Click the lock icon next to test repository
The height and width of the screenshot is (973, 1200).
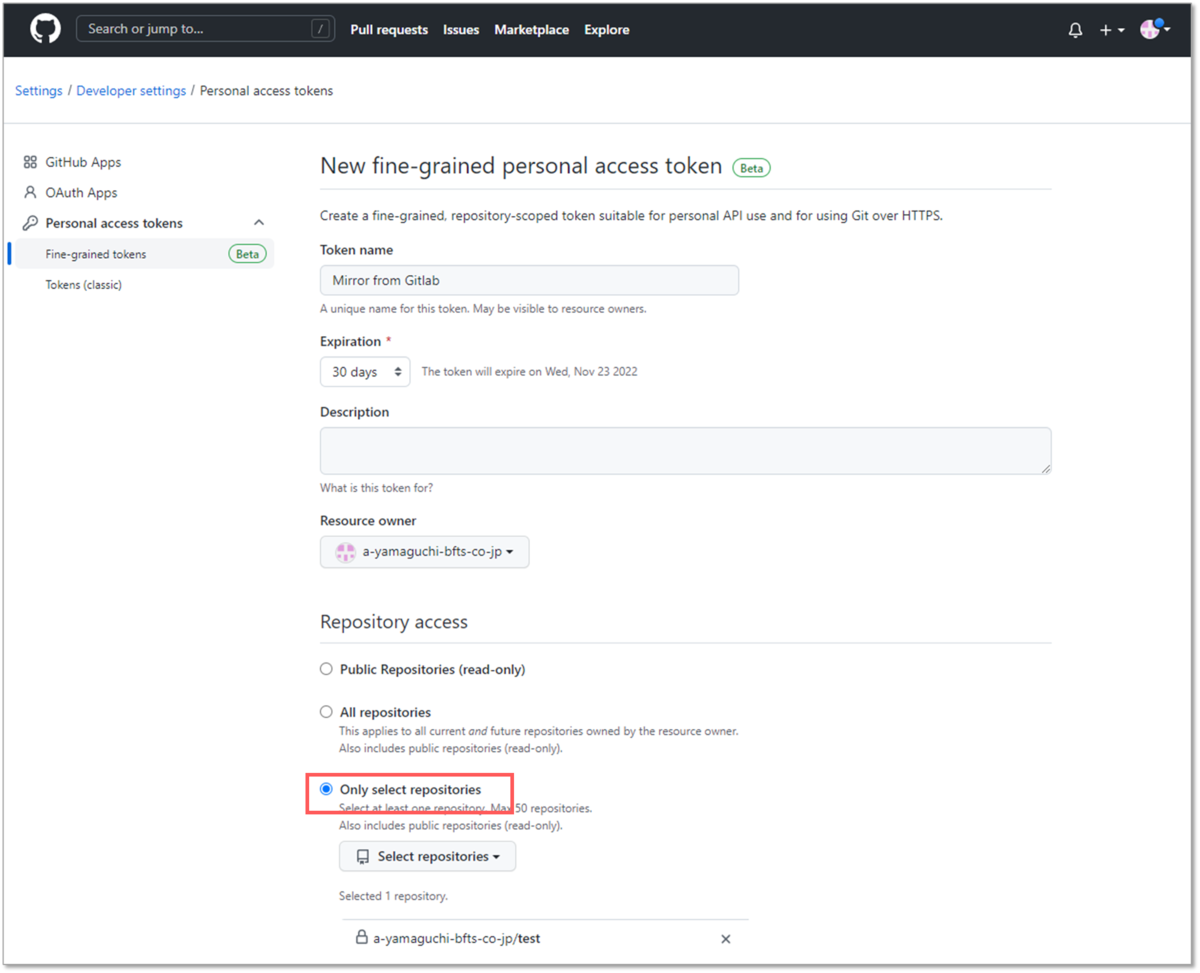(362, 938)
